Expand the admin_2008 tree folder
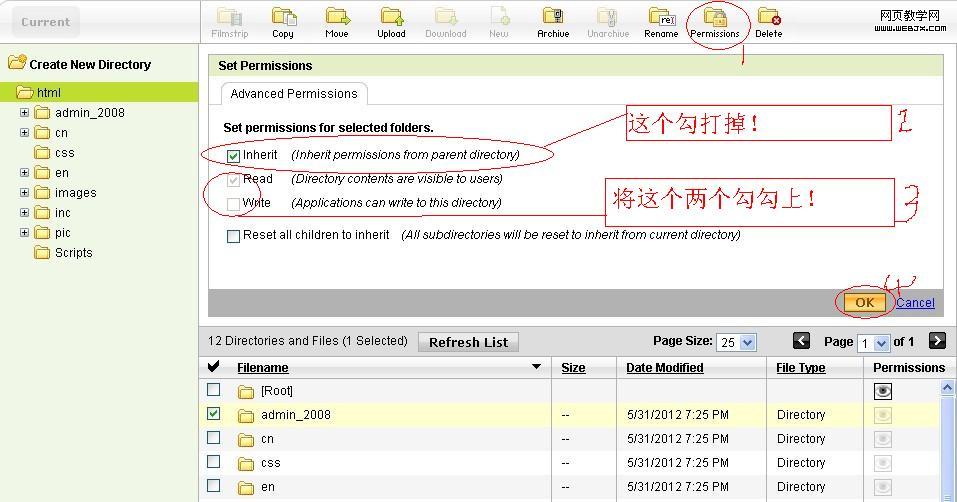This screenshot has width=957, height=502. pyautogui.click(x=25, y=112)
